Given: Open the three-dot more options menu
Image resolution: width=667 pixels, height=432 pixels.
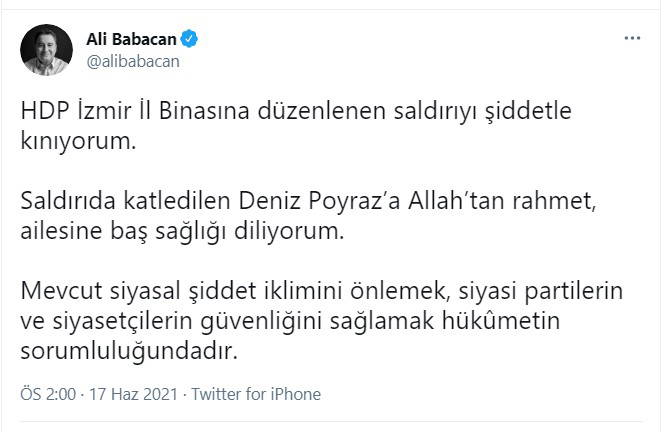Looking at the screenshot, I should (632, 38).
